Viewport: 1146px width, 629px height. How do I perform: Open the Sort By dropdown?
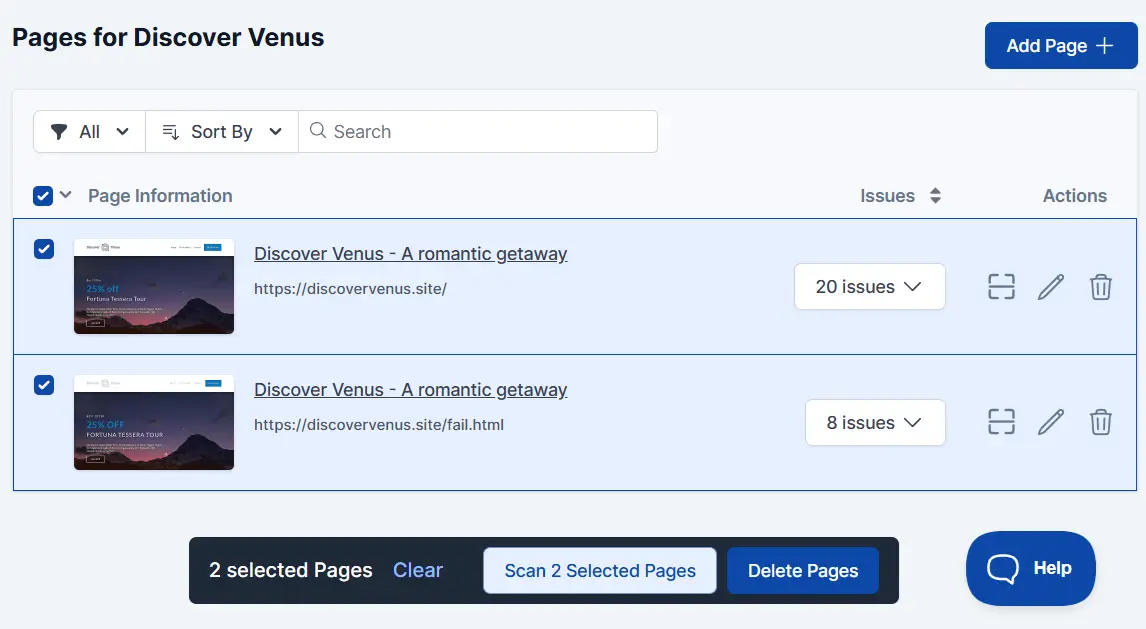click(222, 132)
